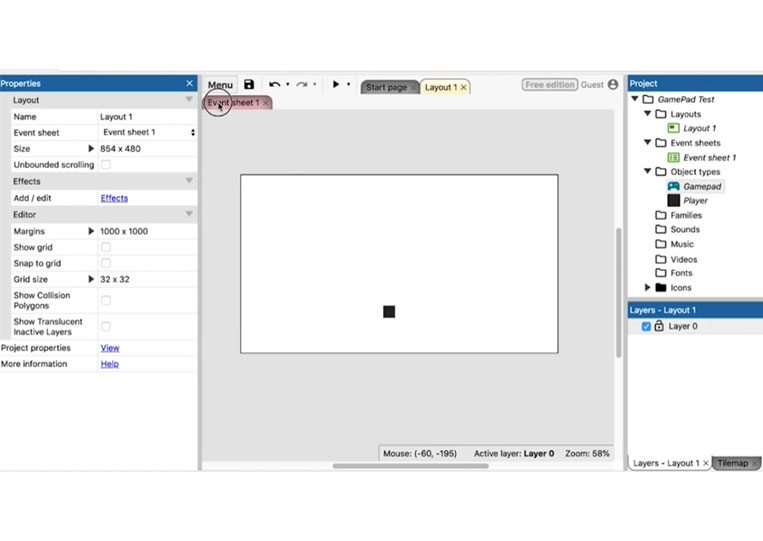The width and height of the screenshot is (763, 541).
Task: Open the preview options dropdown arrow
Action: [348, 84]
